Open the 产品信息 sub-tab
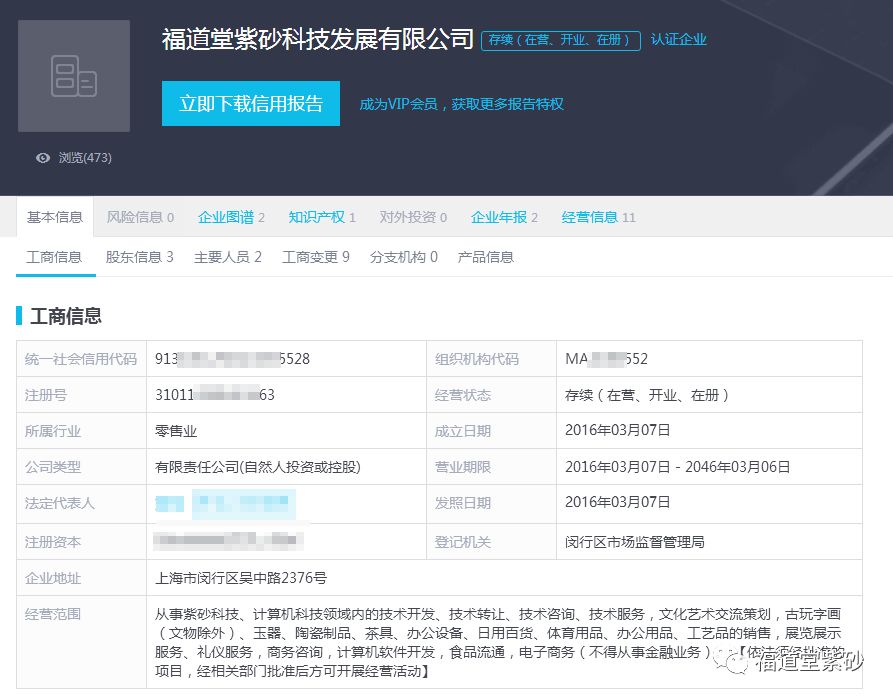 [x=486, y=257]
